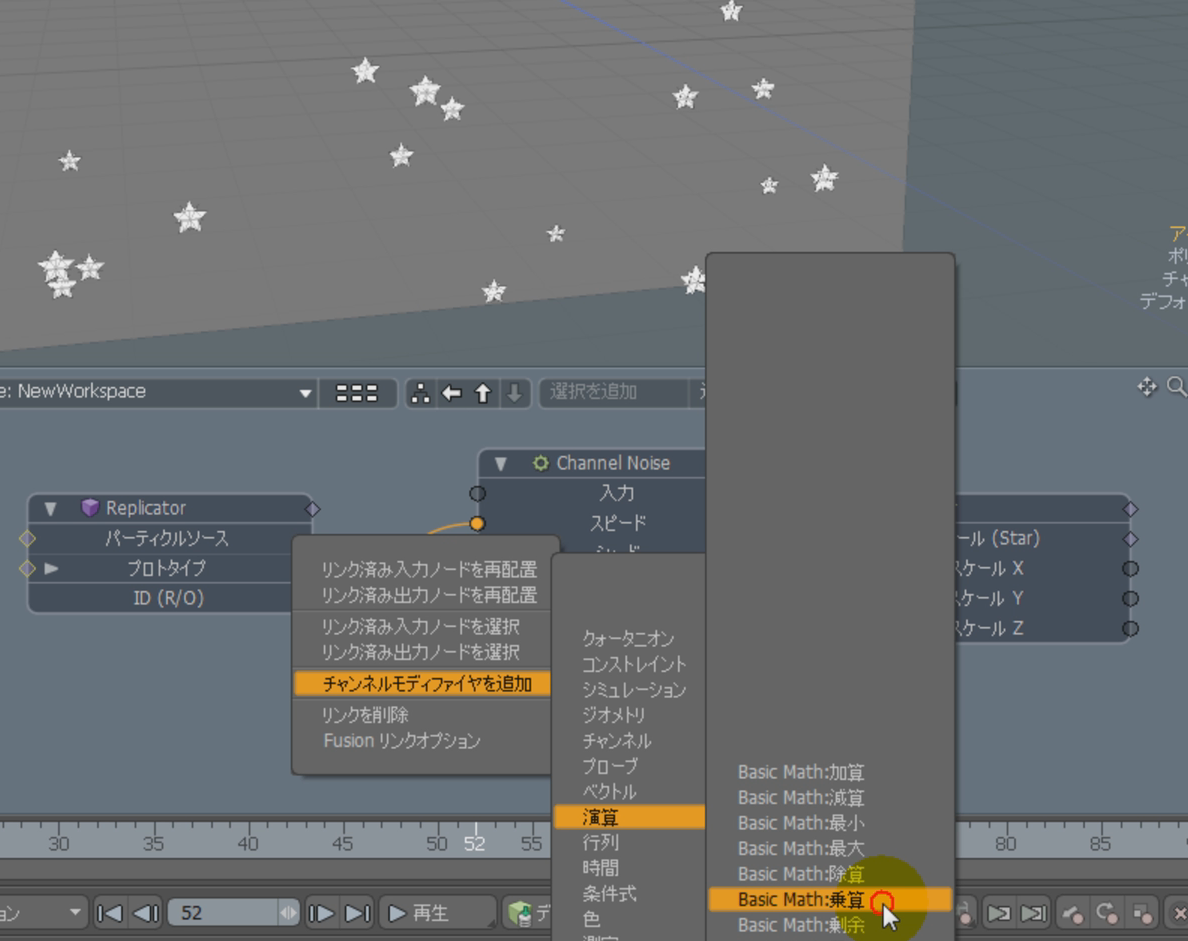Open the NewWorkspace dropdown
The width and height of the screenshot is (1188, 941).
(x=304, y=393)
